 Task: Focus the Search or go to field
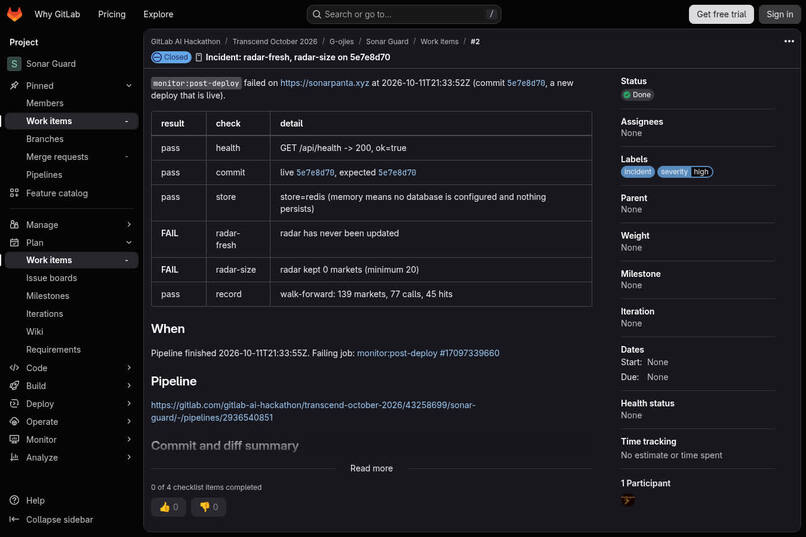404,14
